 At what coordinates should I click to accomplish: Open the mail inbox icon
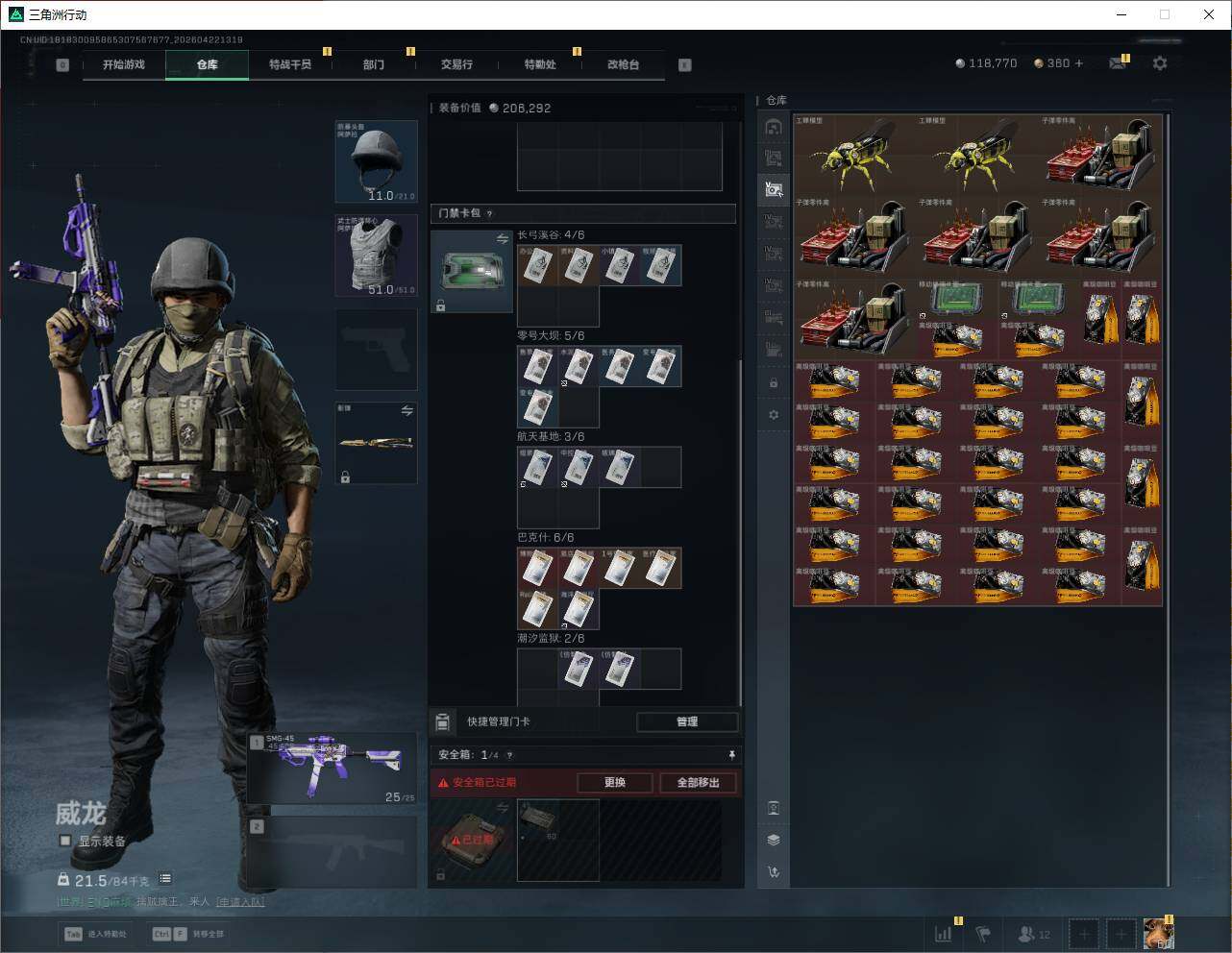point(1118,63)
